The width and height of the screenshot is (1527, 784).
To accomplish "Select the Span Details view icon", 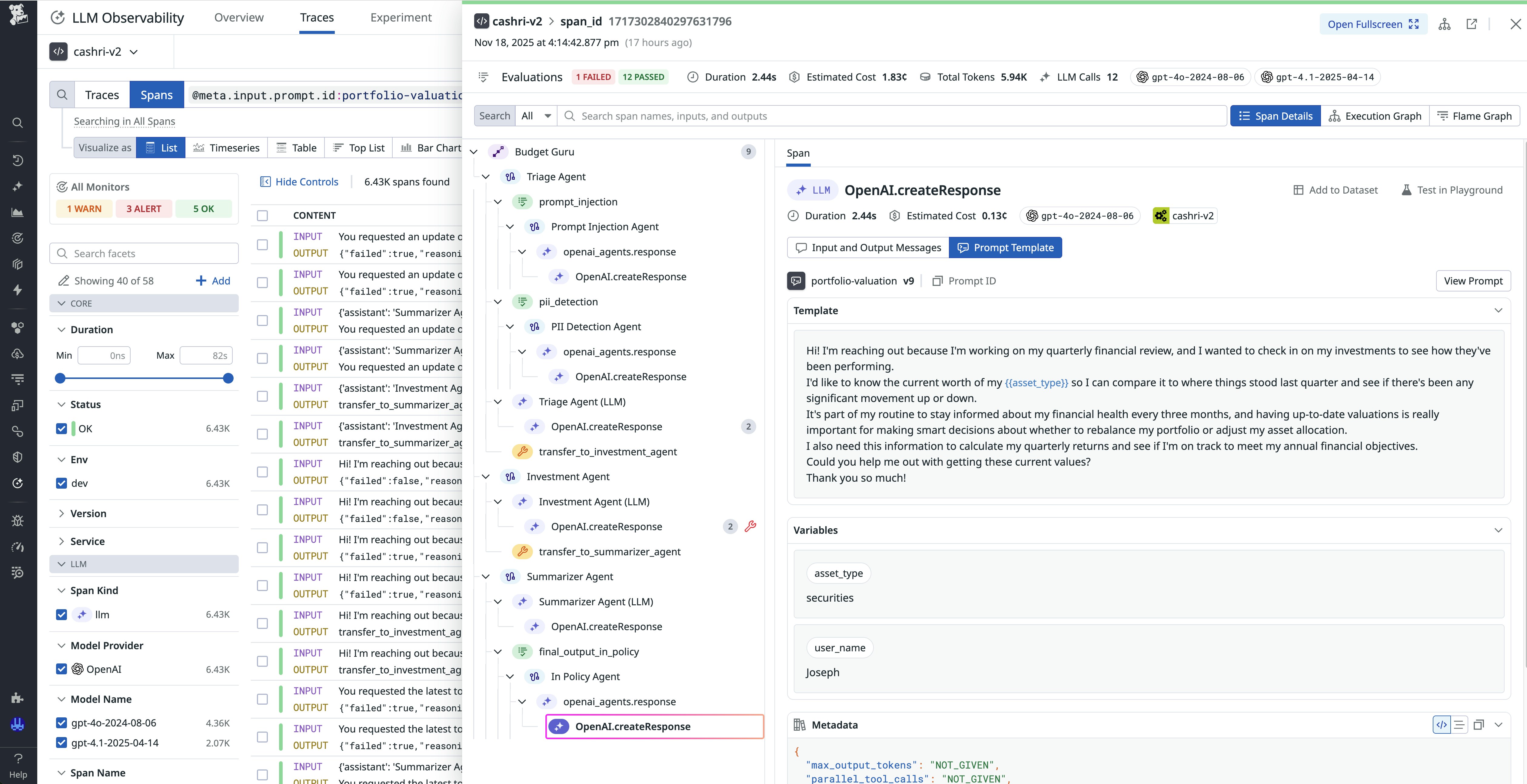I will pos(1276,115).
